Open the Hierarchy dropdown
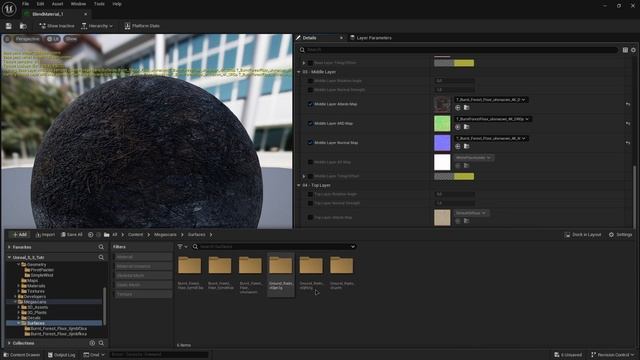The image size is (640, 360). 97,26
